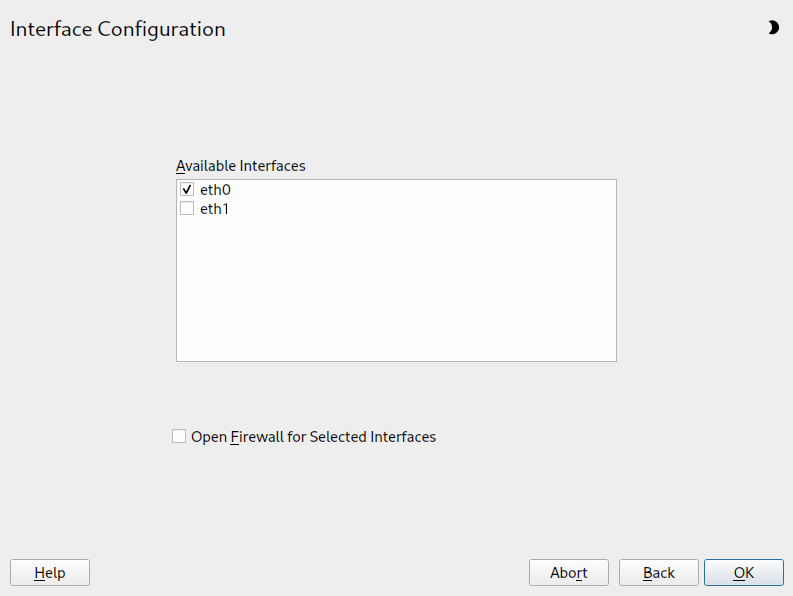Click the Open Firewall for Selected Interfaces label
The height and width of the screenshot is (596, 793).
313,437
